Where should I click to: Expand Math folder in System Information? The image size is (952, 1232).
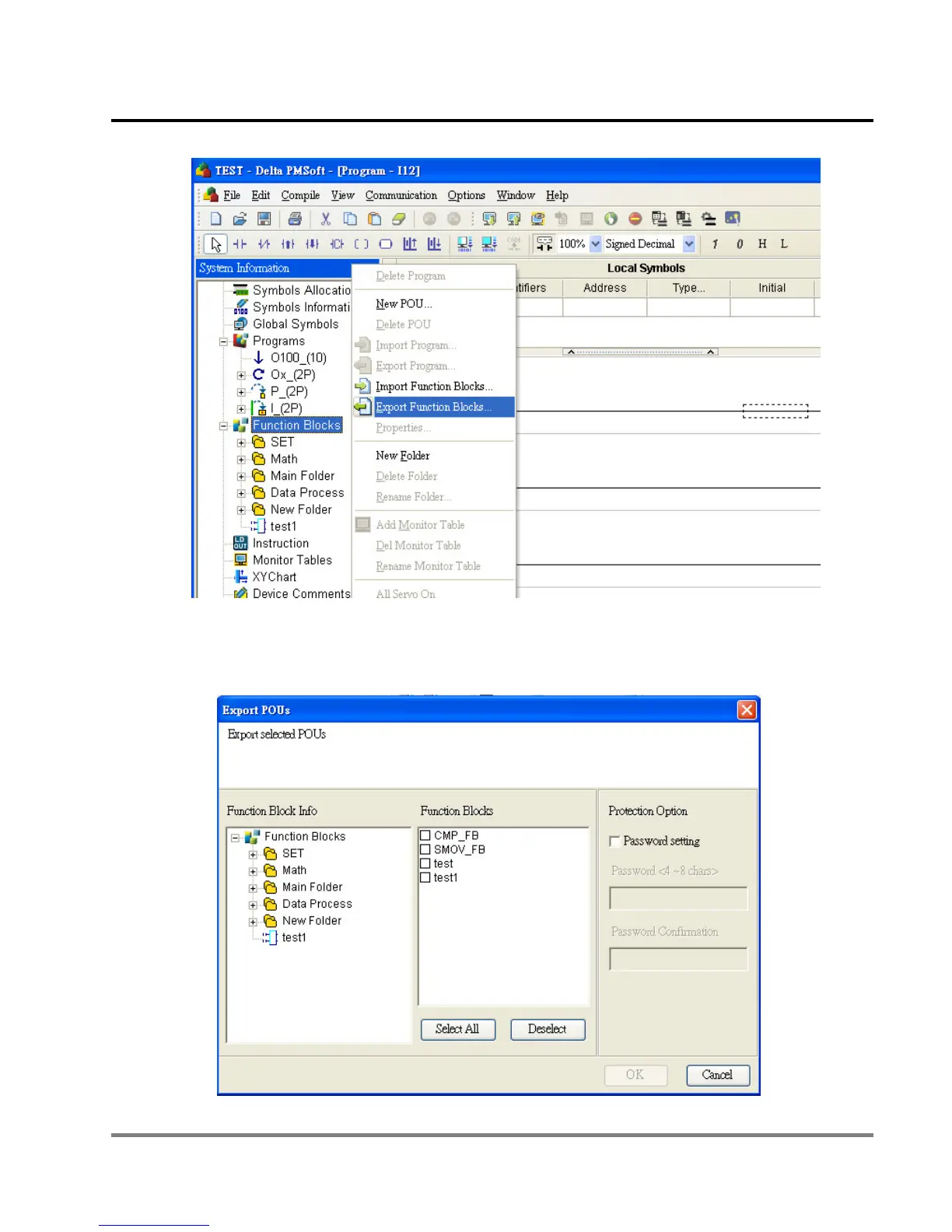point(241,460)
